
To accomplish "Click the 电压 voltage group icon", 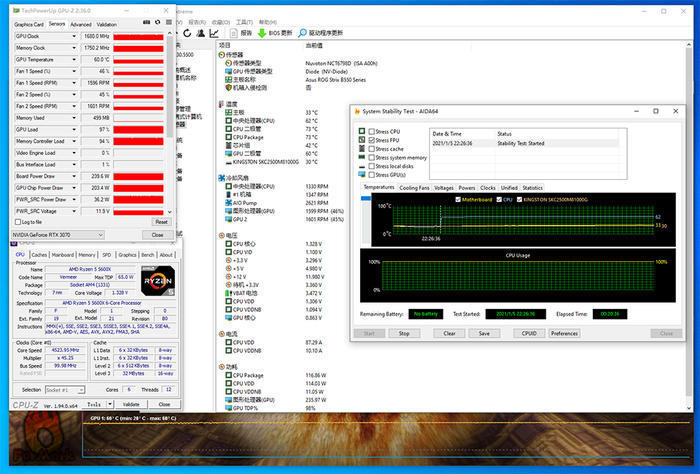I will pyautogui.click(x=221, y=235).
